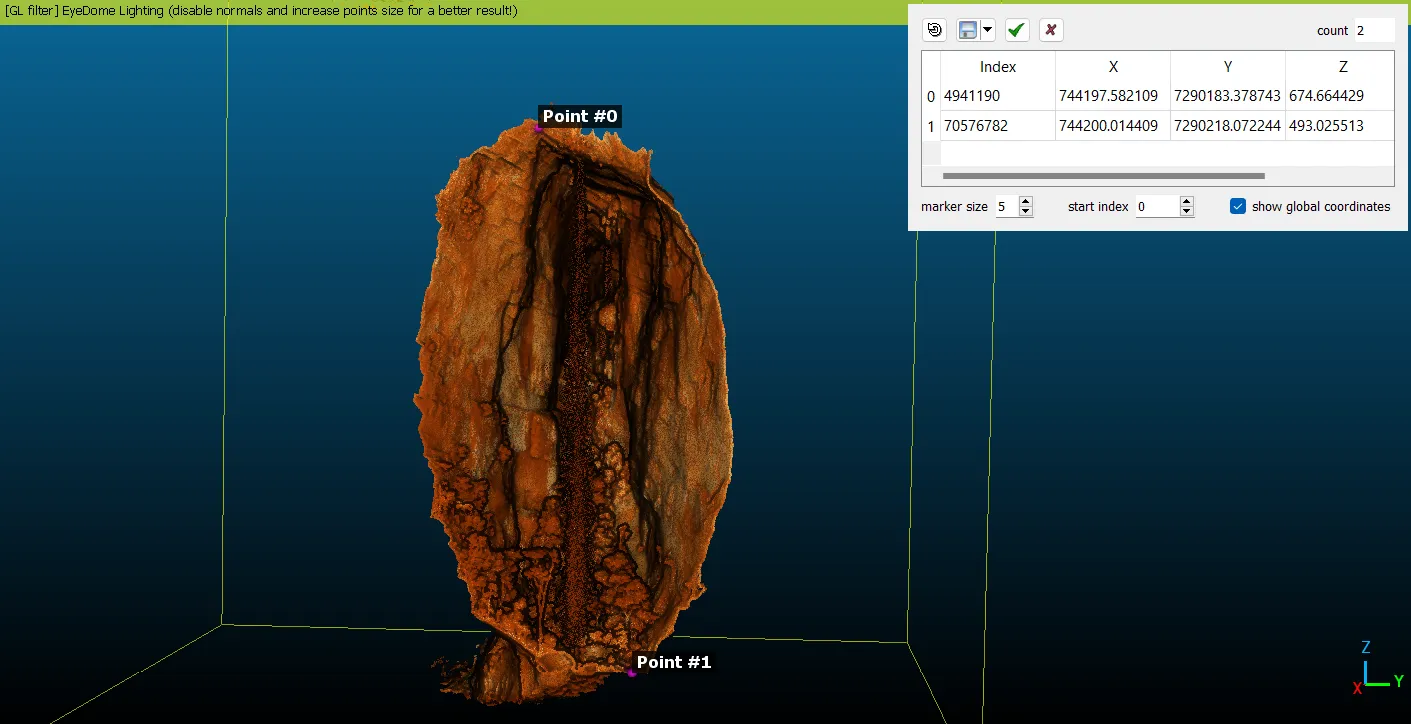Decrease start index with down arrow

point(1186,212)
